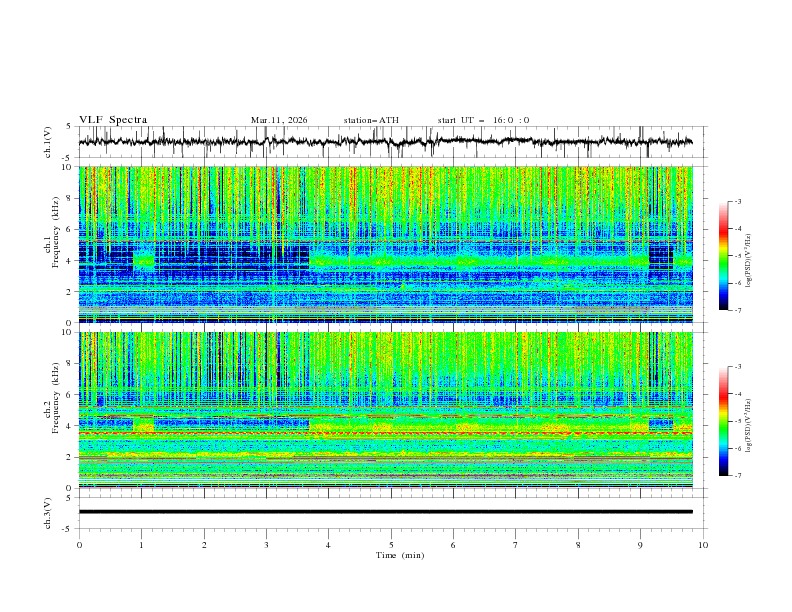792x612 pixels.
Task: Click the ch.2 spectrogram panel
Action: pyautogui.click(x=385, y=410)
